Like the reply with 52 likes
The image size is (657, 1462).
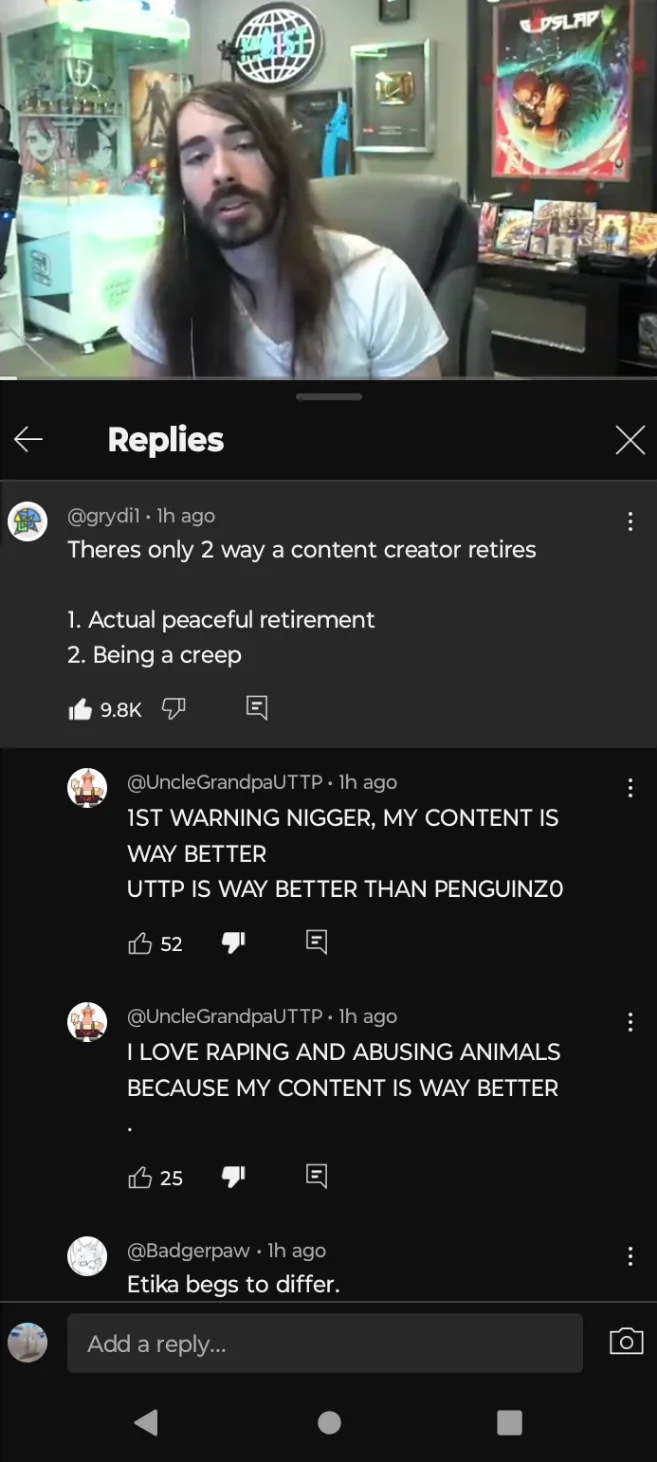[x=140, y=943]
